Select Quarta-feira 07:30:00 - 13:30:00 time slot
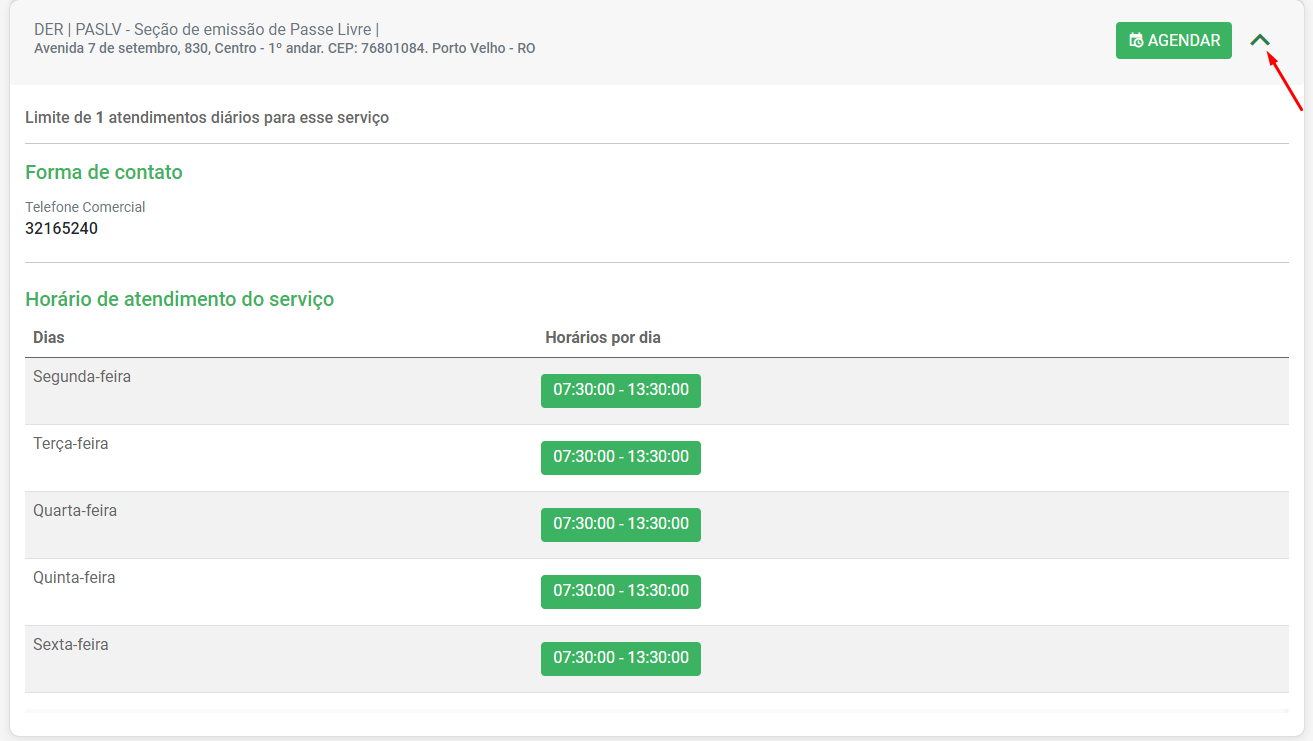Image resolution: width=1313 pixels, height=741 pixels. 621,525
